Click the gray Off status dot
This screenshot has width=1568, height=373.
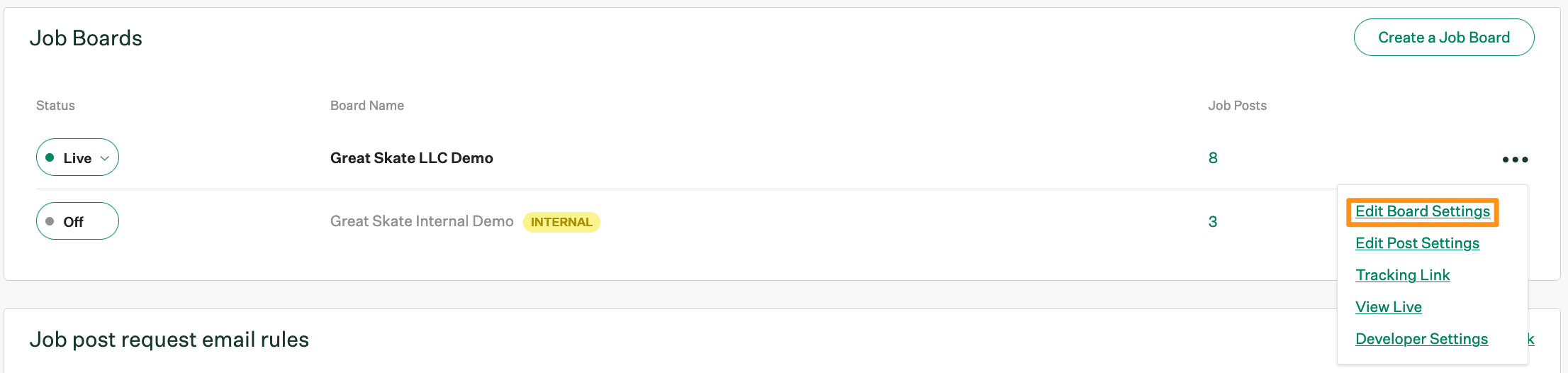50,221
